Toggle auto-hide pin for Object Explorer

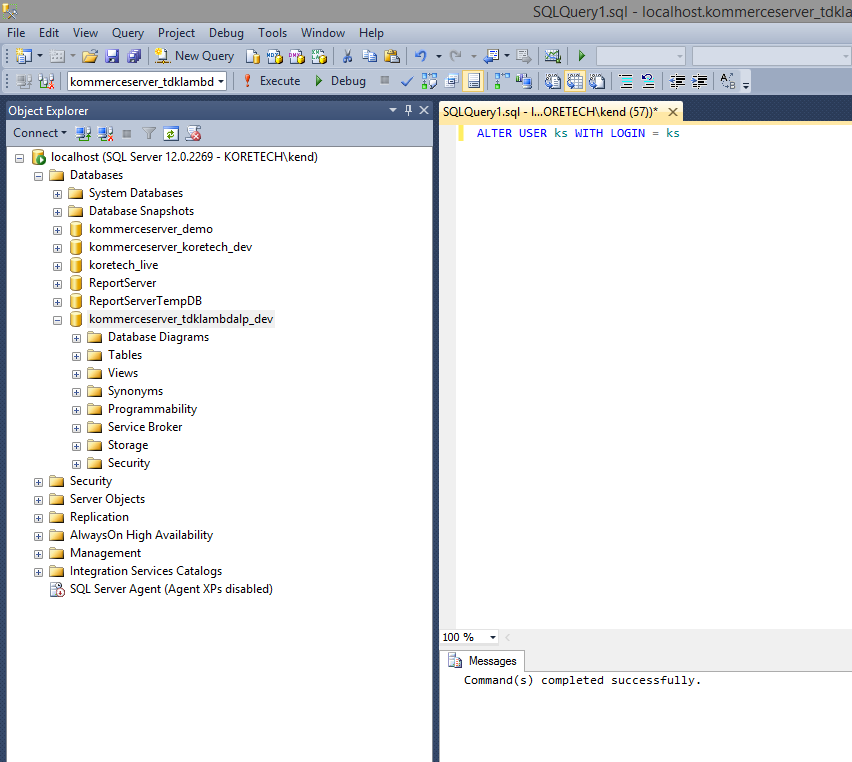point(409,110)
